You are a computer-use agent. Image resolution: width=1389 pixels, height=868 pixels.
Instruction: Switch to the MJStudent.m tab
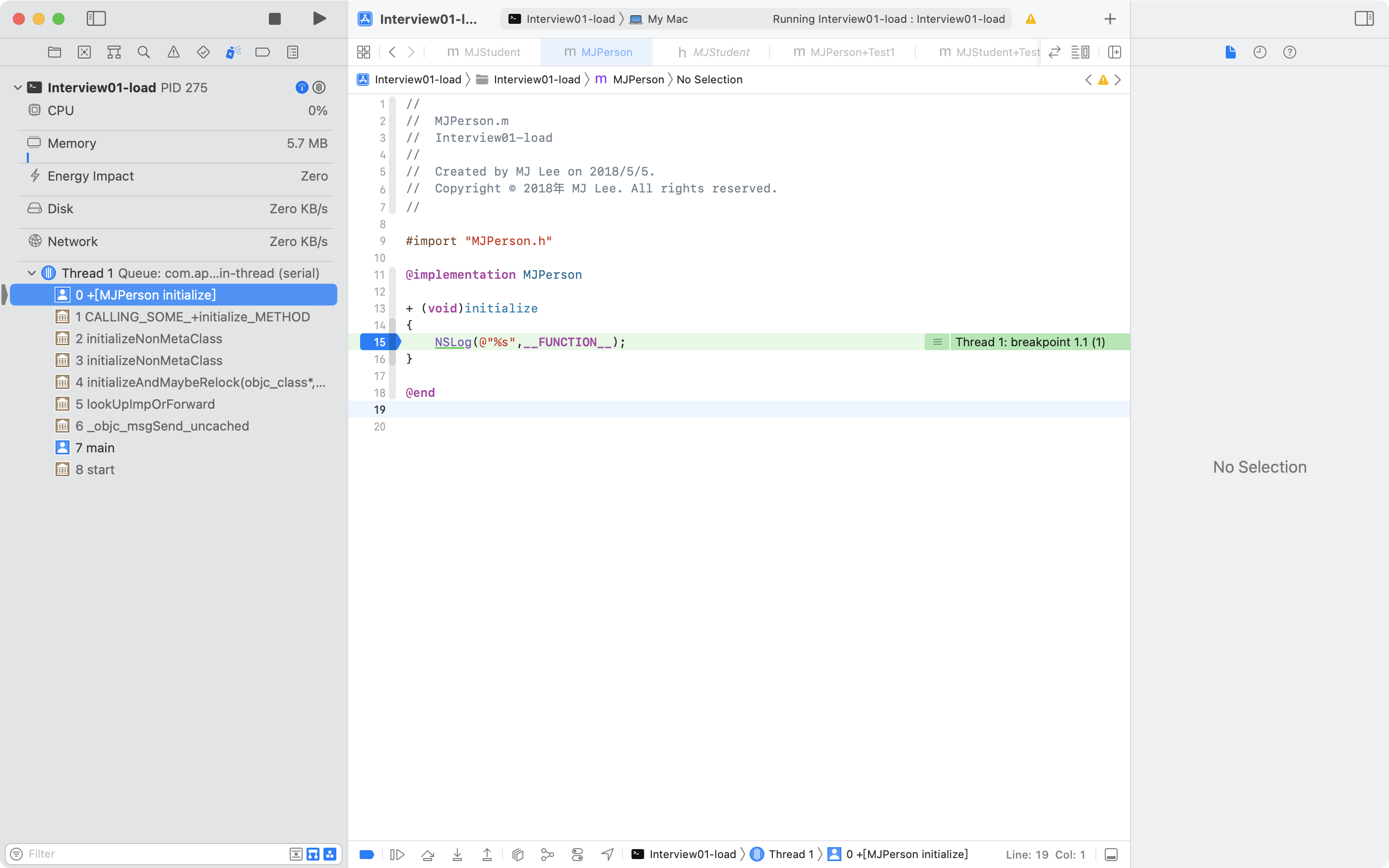pos(483,52)
